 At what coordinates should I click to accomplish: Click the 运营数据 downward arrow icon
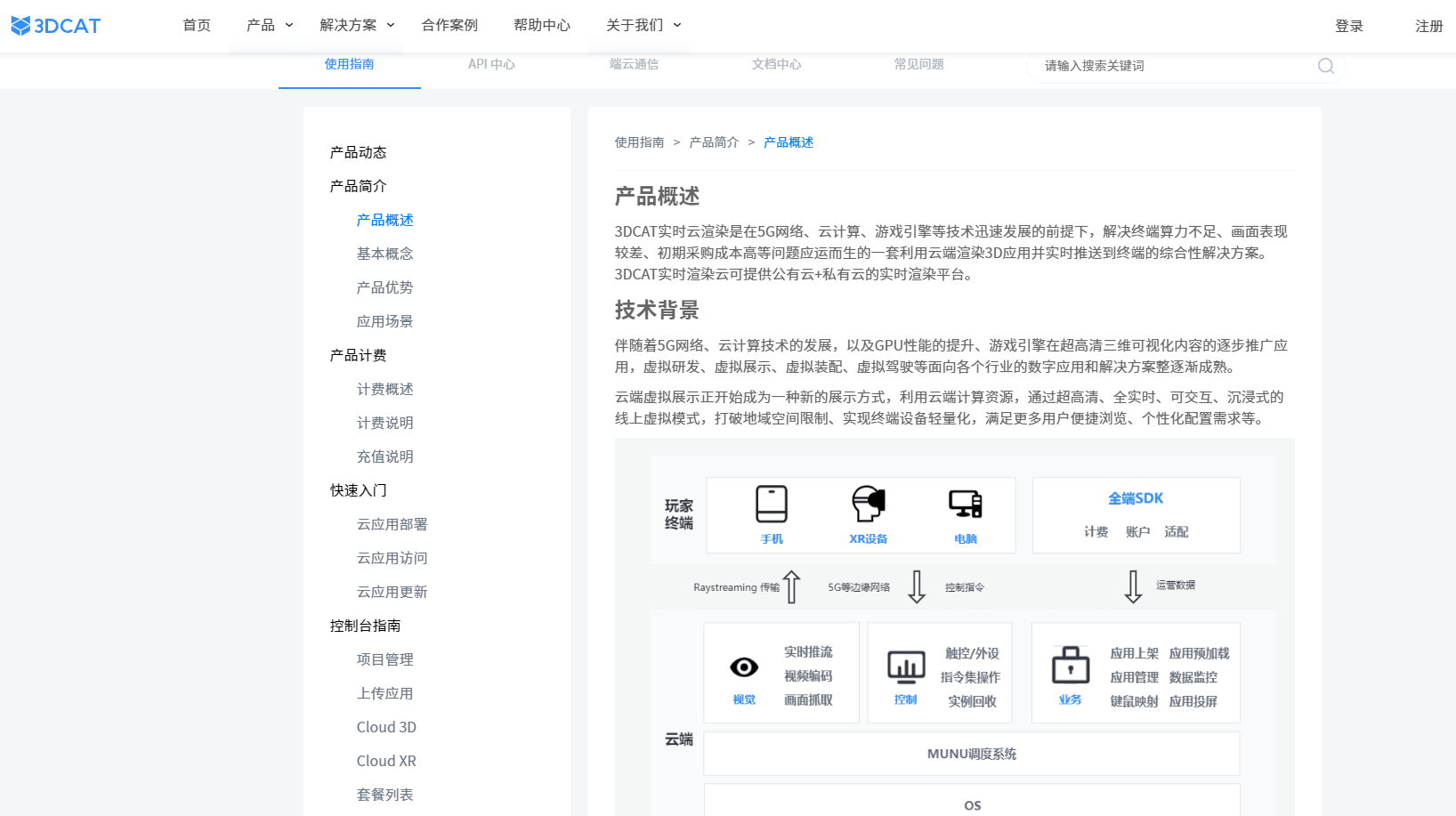[1133, 586]
